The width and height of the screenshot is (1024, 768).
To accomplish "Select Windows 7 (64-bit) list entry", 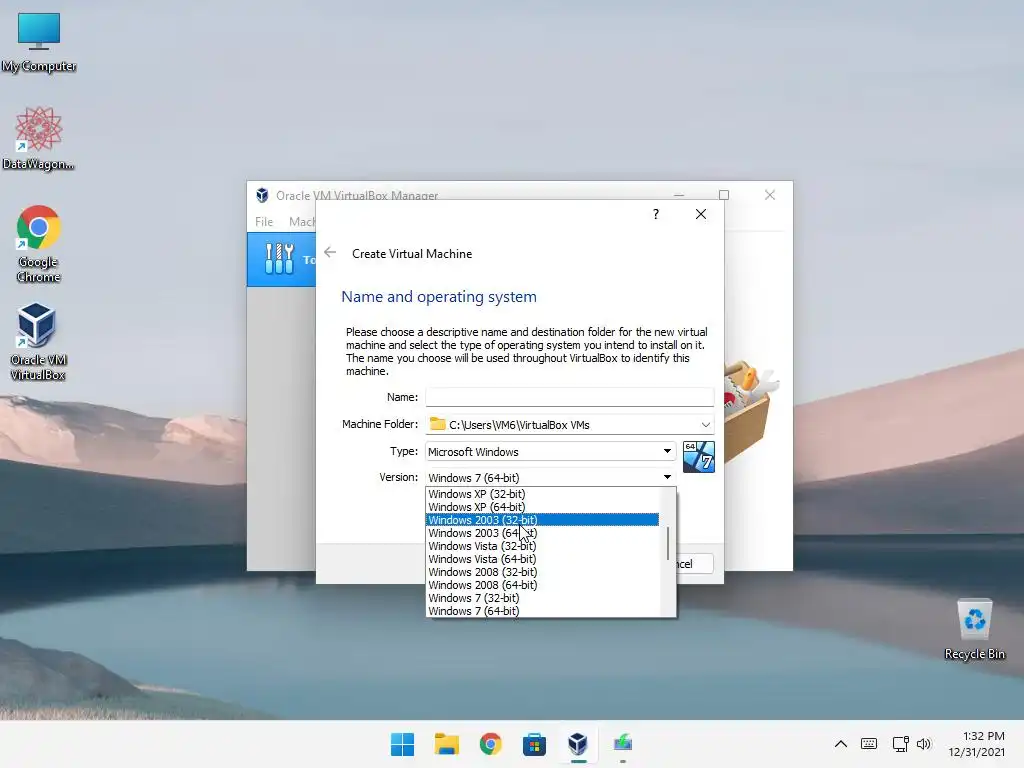I will [543, 611].
